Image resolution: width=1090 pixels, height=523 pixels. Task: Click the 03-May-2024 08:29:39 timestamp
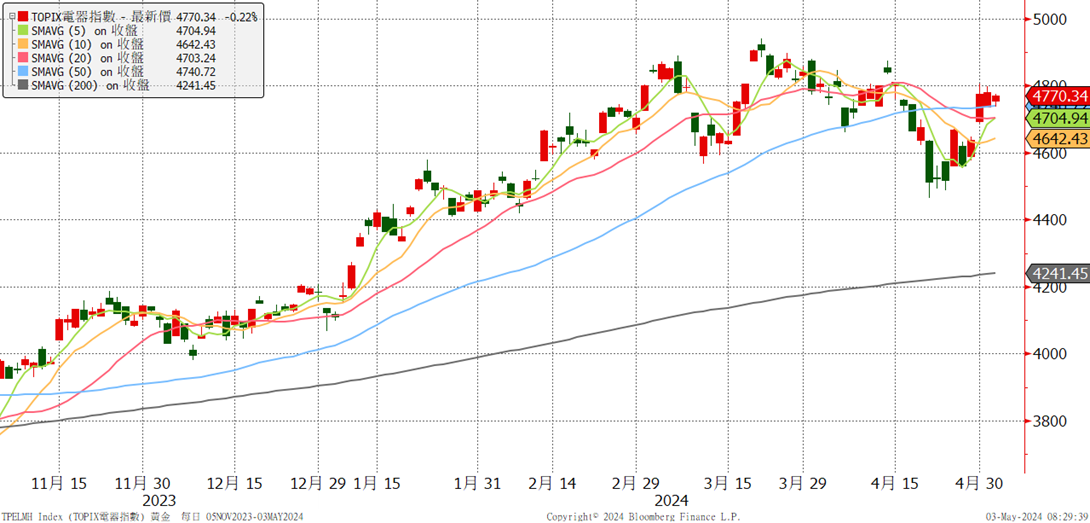(1037, 517)
